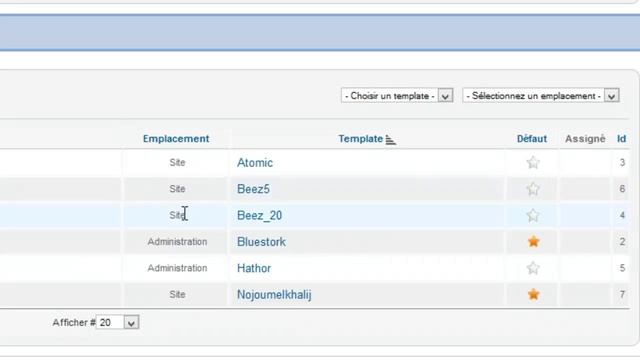Set Atomic template as default star
640x360 pixels.
[x=533, y=163]
